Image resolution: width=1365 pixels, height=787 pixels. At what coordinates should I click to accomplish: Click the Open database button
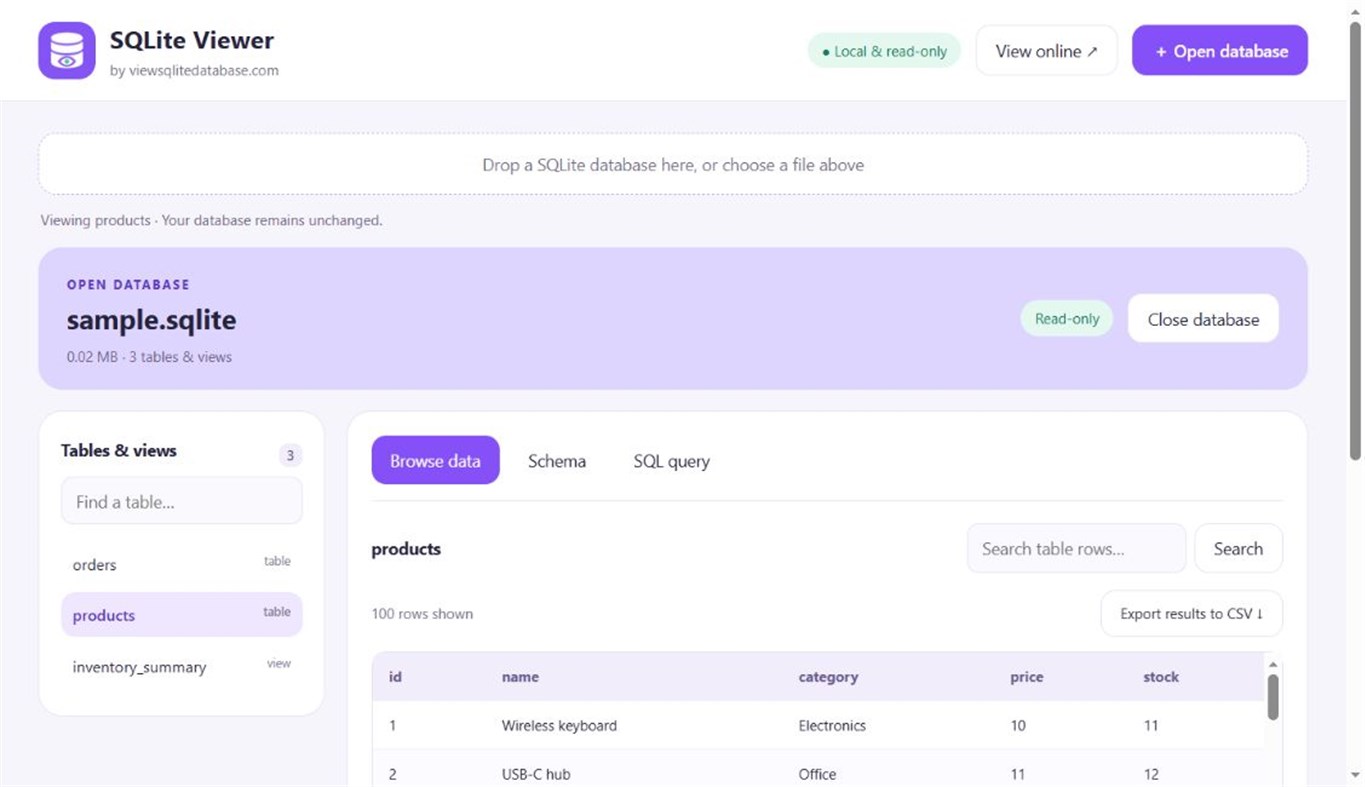[1220, 51]
